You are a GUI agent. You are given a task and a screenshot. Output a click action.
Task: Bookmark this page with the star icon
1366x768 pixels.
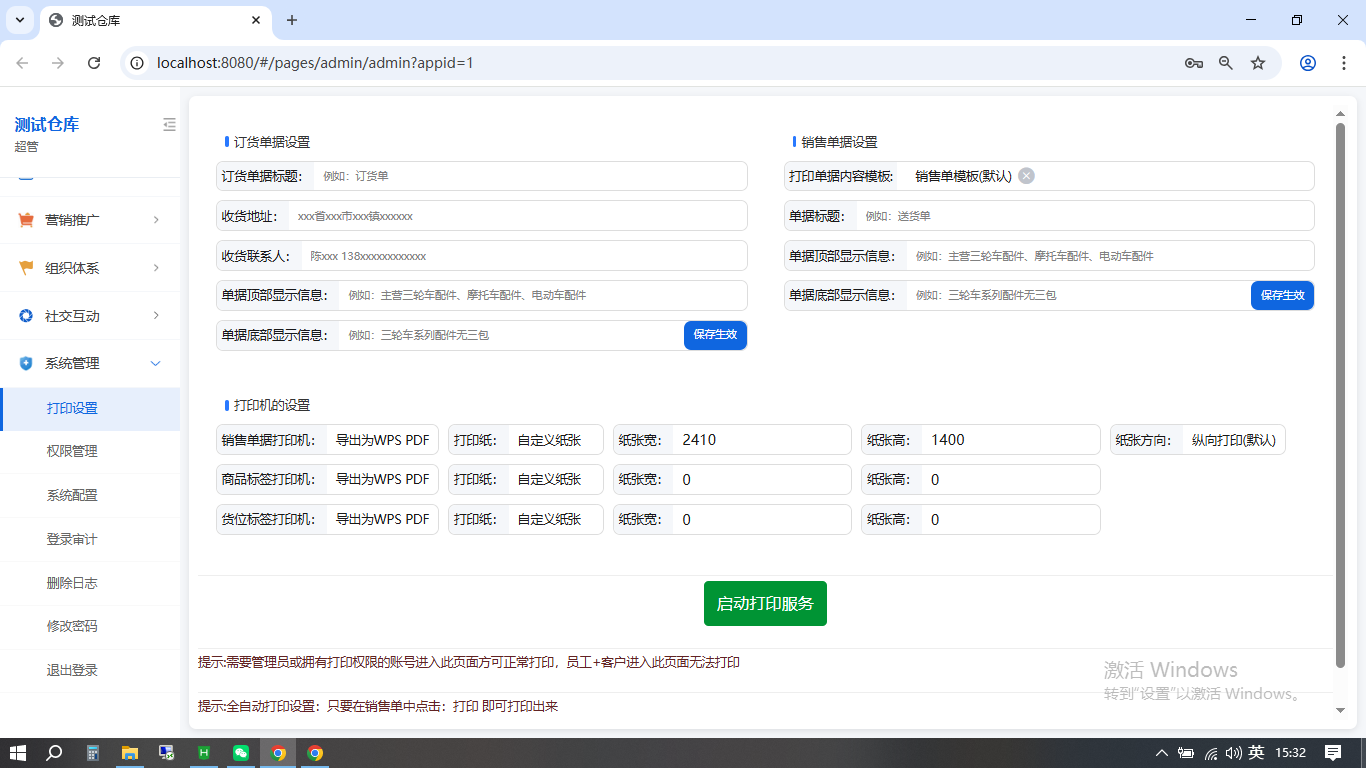pyautogui.click(x=1258, y=63)
